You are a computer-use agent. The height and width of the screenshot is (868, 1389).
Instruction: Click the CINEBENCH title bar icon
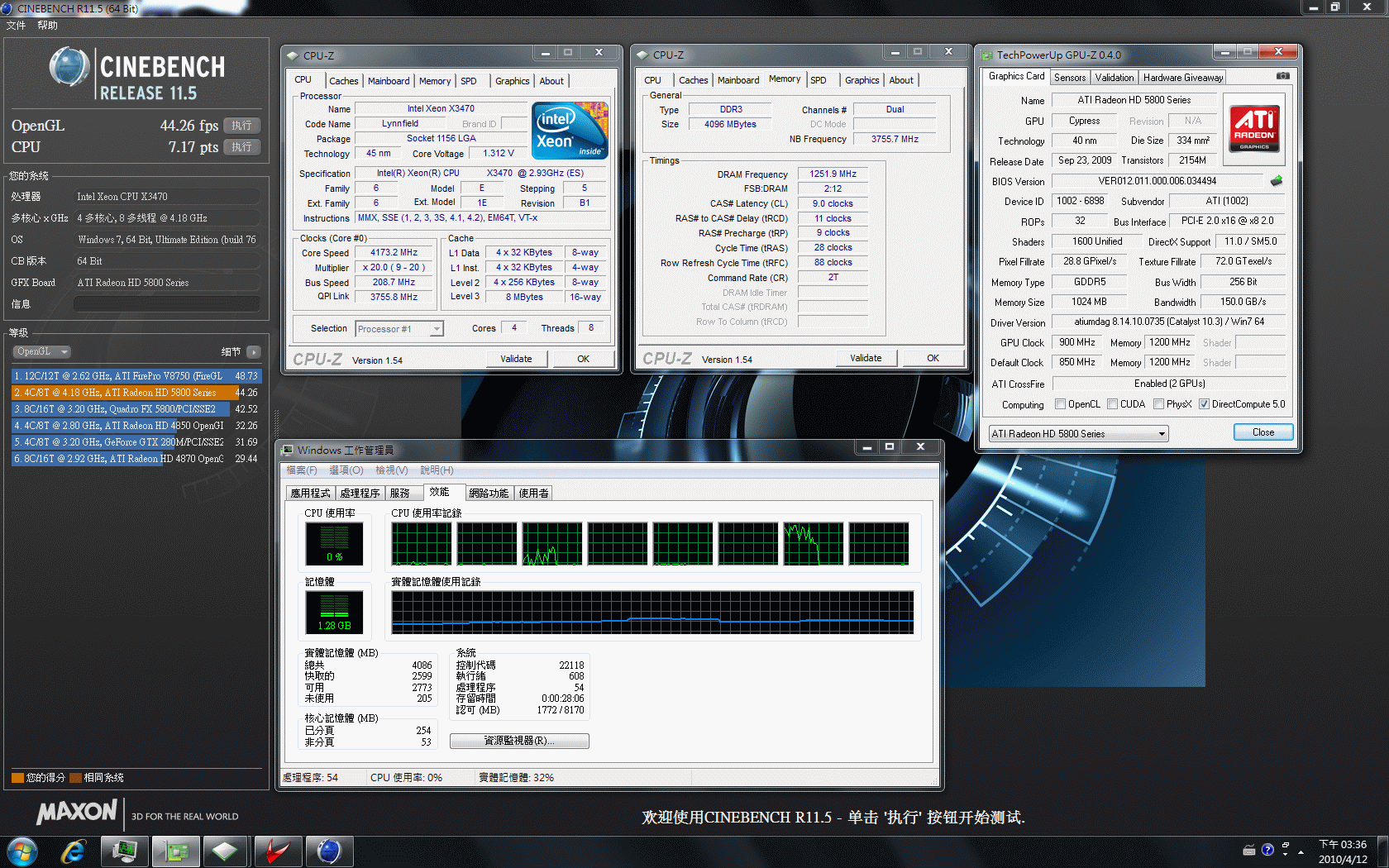pos(7,8)
